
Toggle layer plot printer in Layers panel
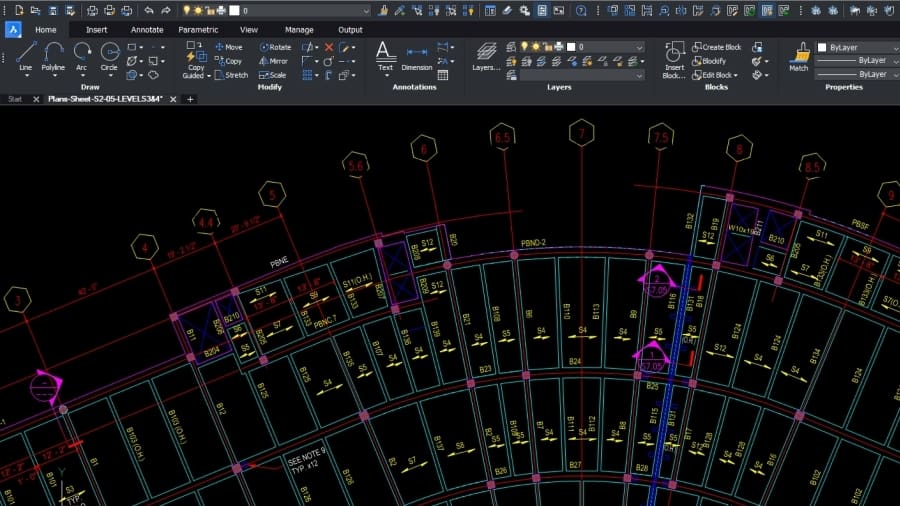point(558,46)
